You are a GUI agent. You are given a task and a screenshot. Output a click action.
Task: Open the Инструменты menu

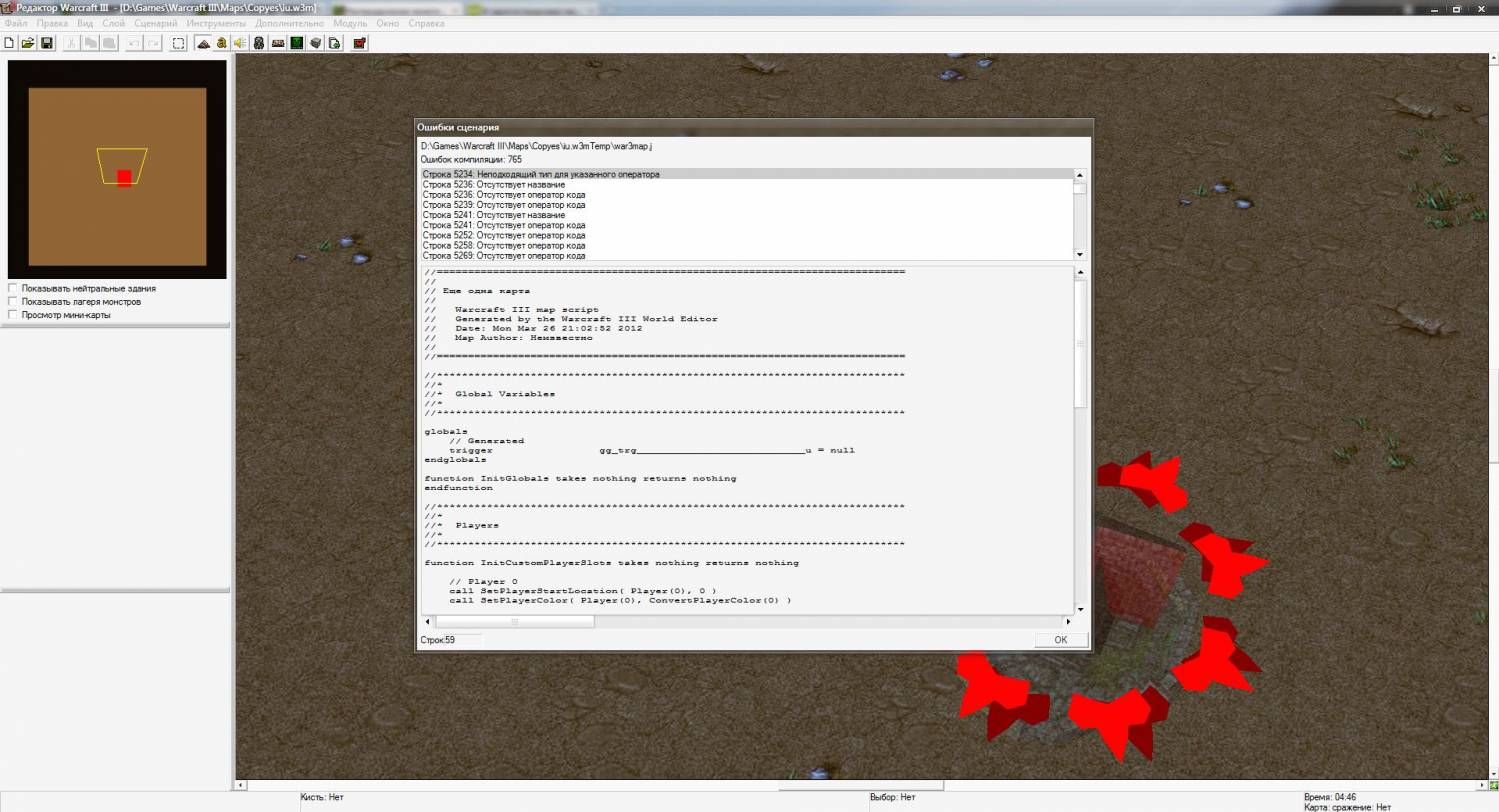[216, 23]
